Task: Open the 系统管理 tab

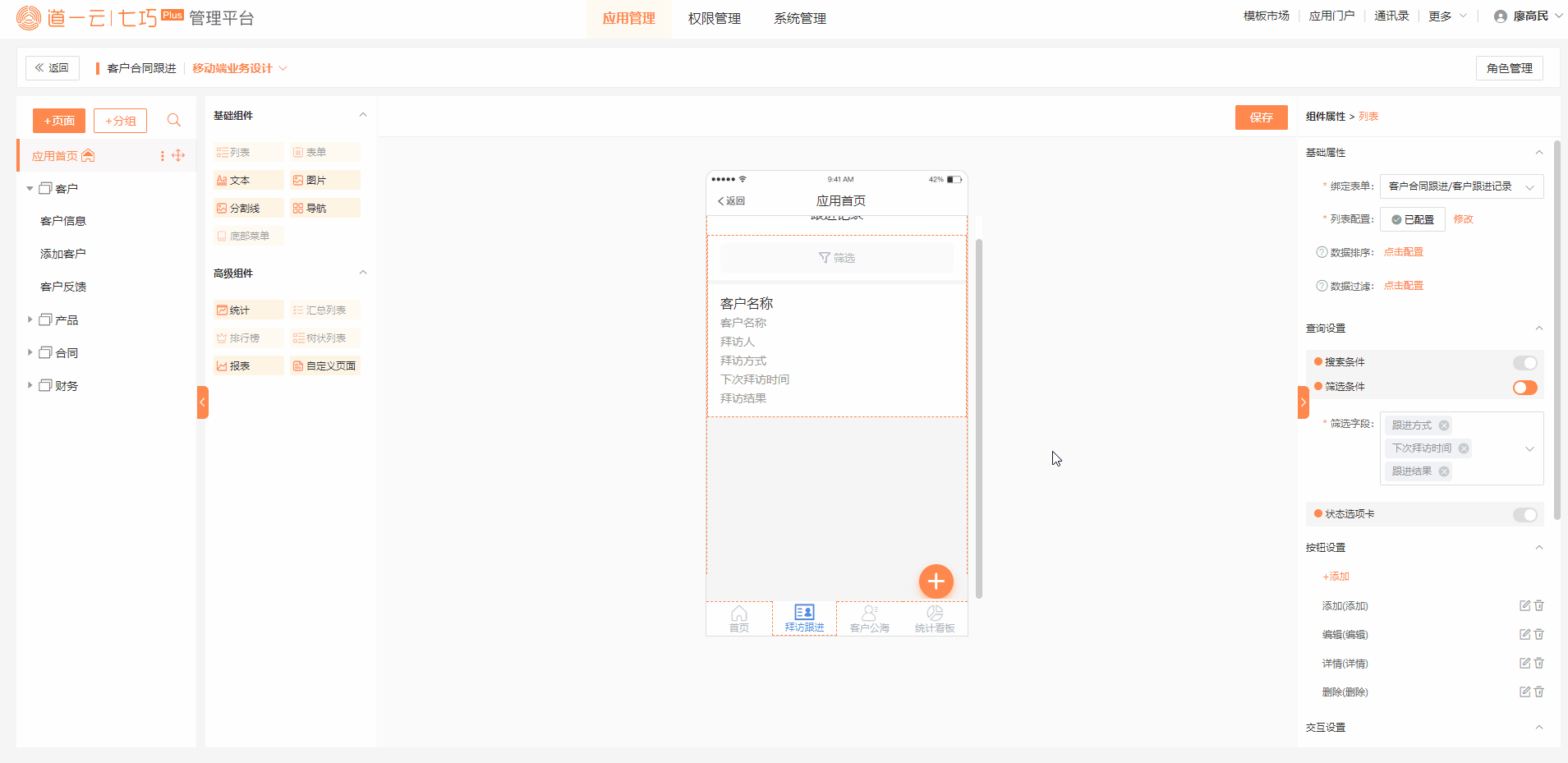Action: (x=799, y=19)
